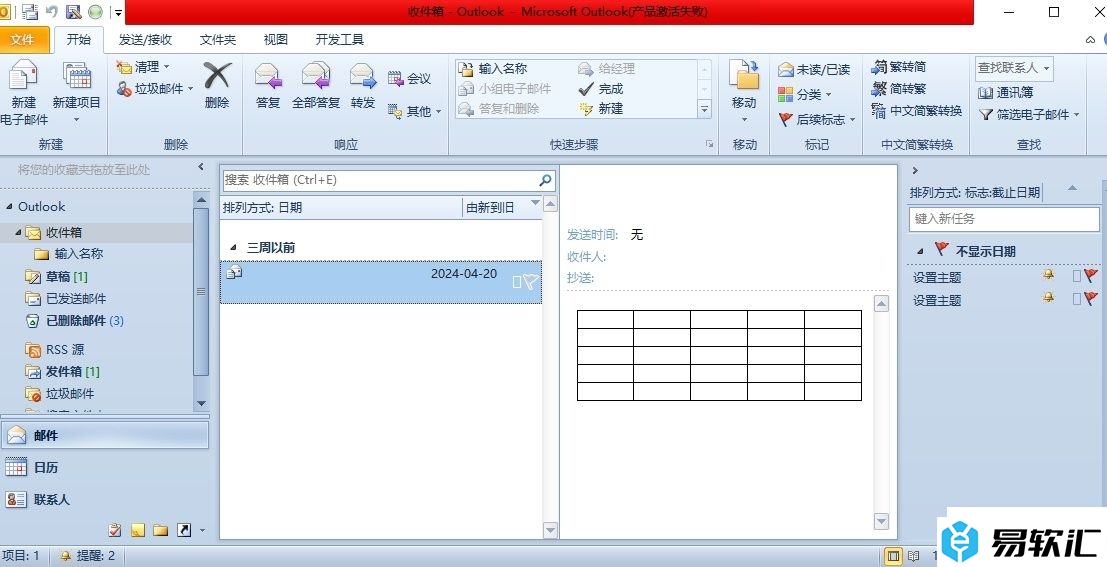The height and width of the screenshot is (567, 1107).
Task: Click 提醒: 2 in status bar
Action: coord(89,556)
